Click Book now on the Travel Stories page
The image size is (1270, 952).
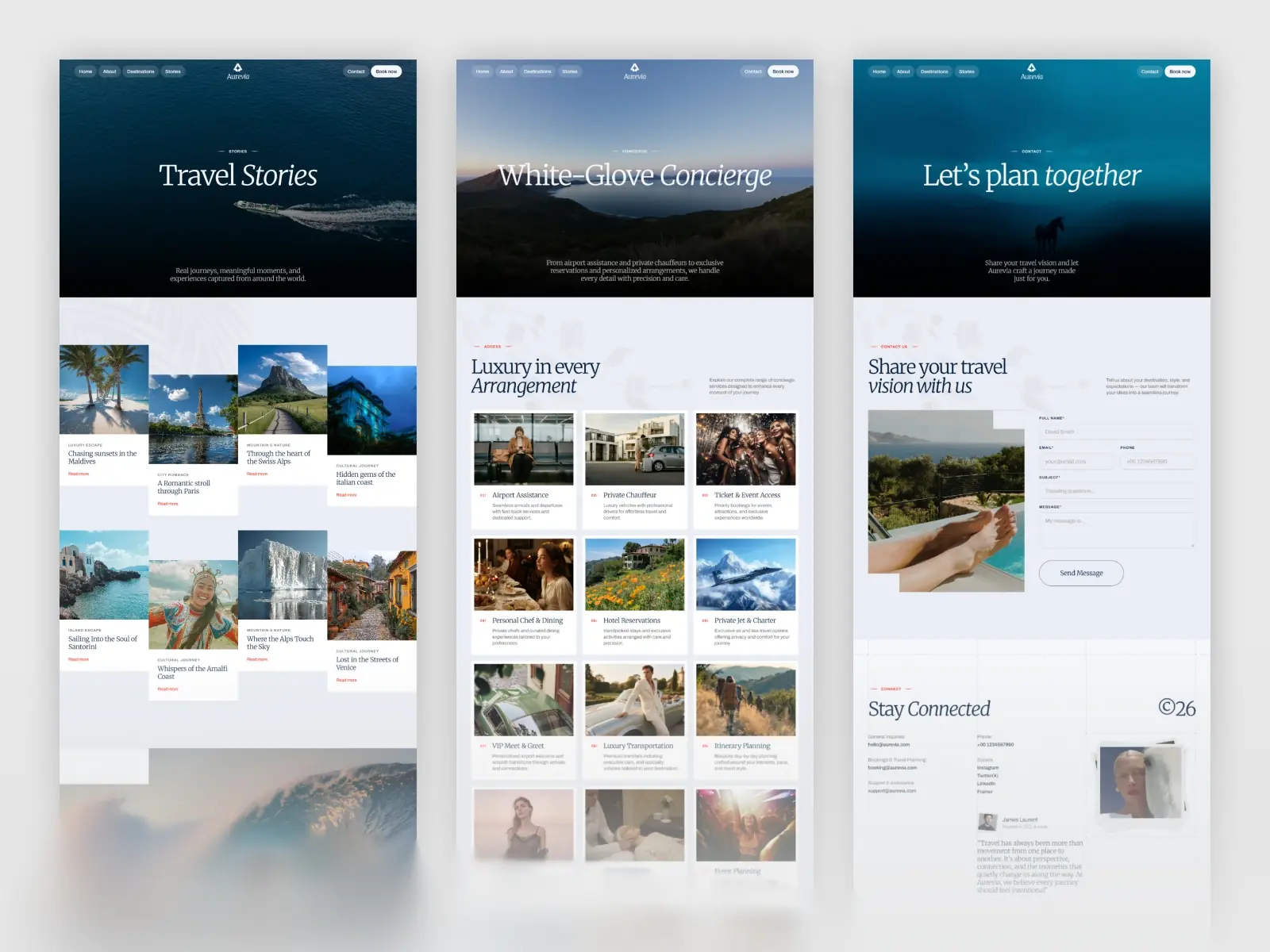tap(387, 71)
